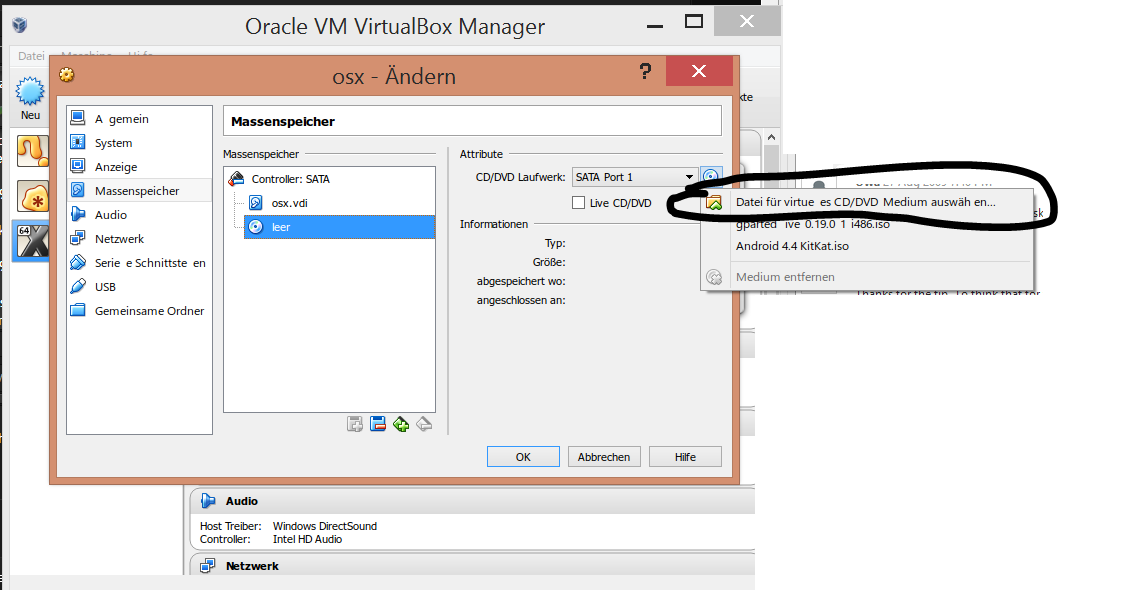
Task: Select the Massenspeicher storage category
Action: (x=139, y=190)
